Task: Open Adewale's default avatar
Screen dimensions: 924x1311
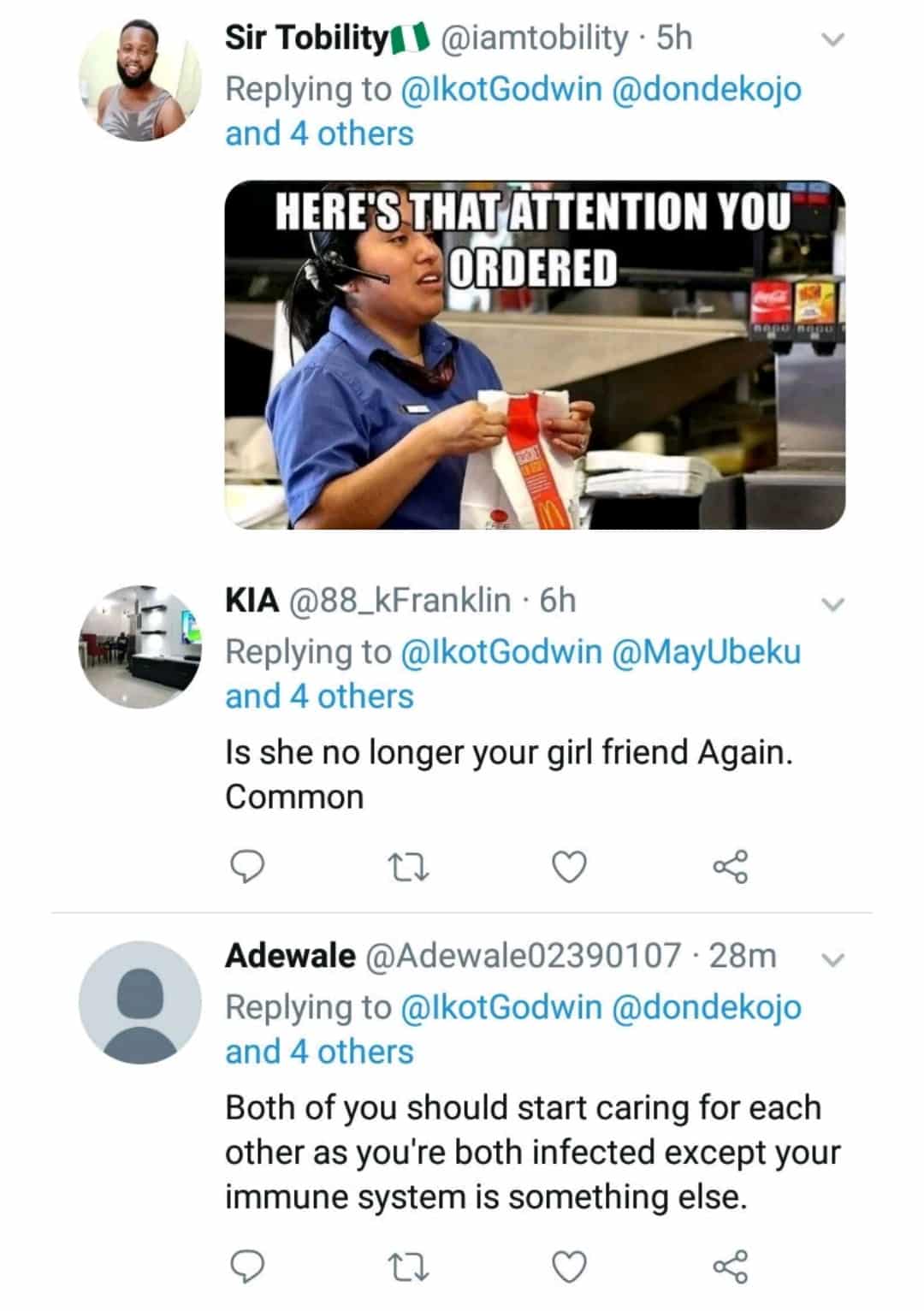Action: click(139, 1002)
